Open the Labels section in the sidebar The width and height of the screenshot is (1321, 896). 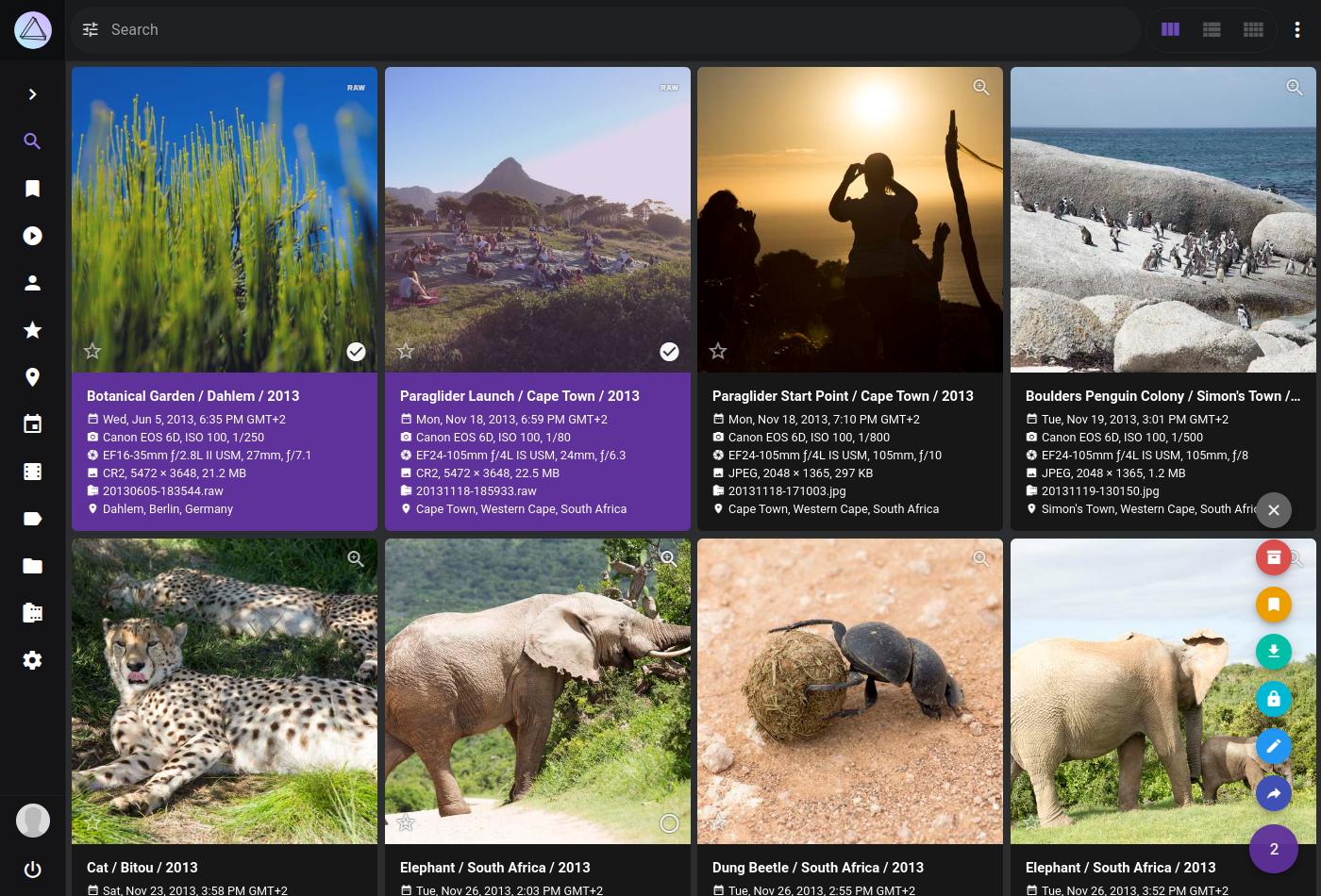pyautogui.click(x=32, y=519)
